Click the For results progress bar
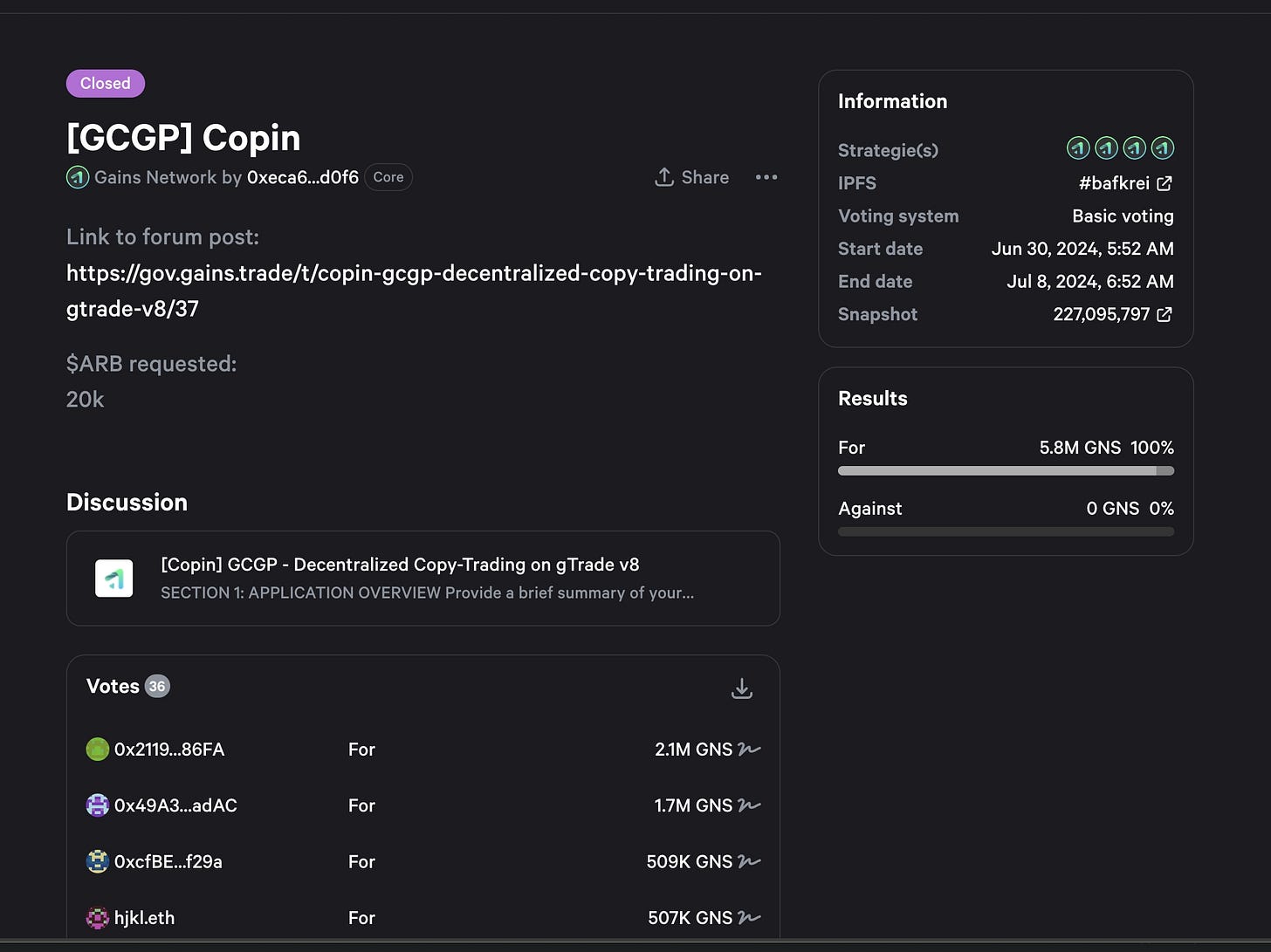1271x952 pixels. [x=1006, y=471]
